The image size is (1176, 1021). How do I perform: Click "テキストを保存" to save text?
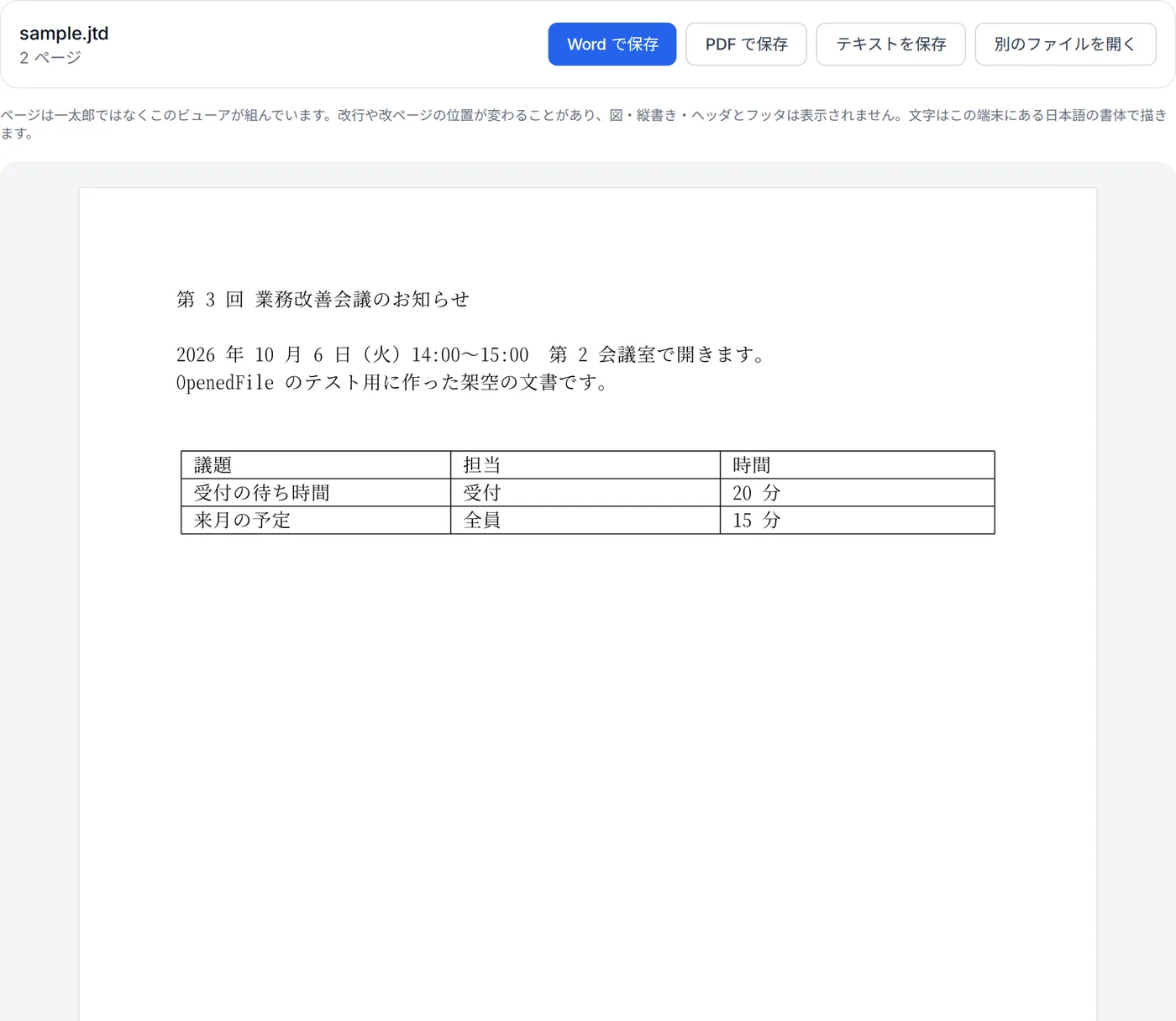click(890, 44)
